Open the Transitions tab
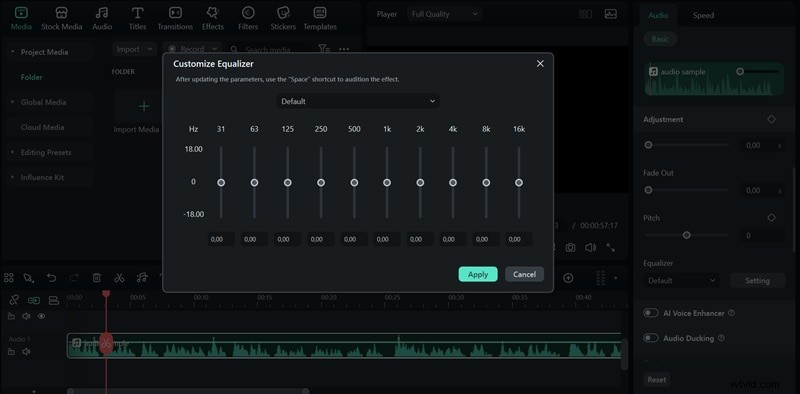This screenshot has width=800, height=394. [175, 19]
